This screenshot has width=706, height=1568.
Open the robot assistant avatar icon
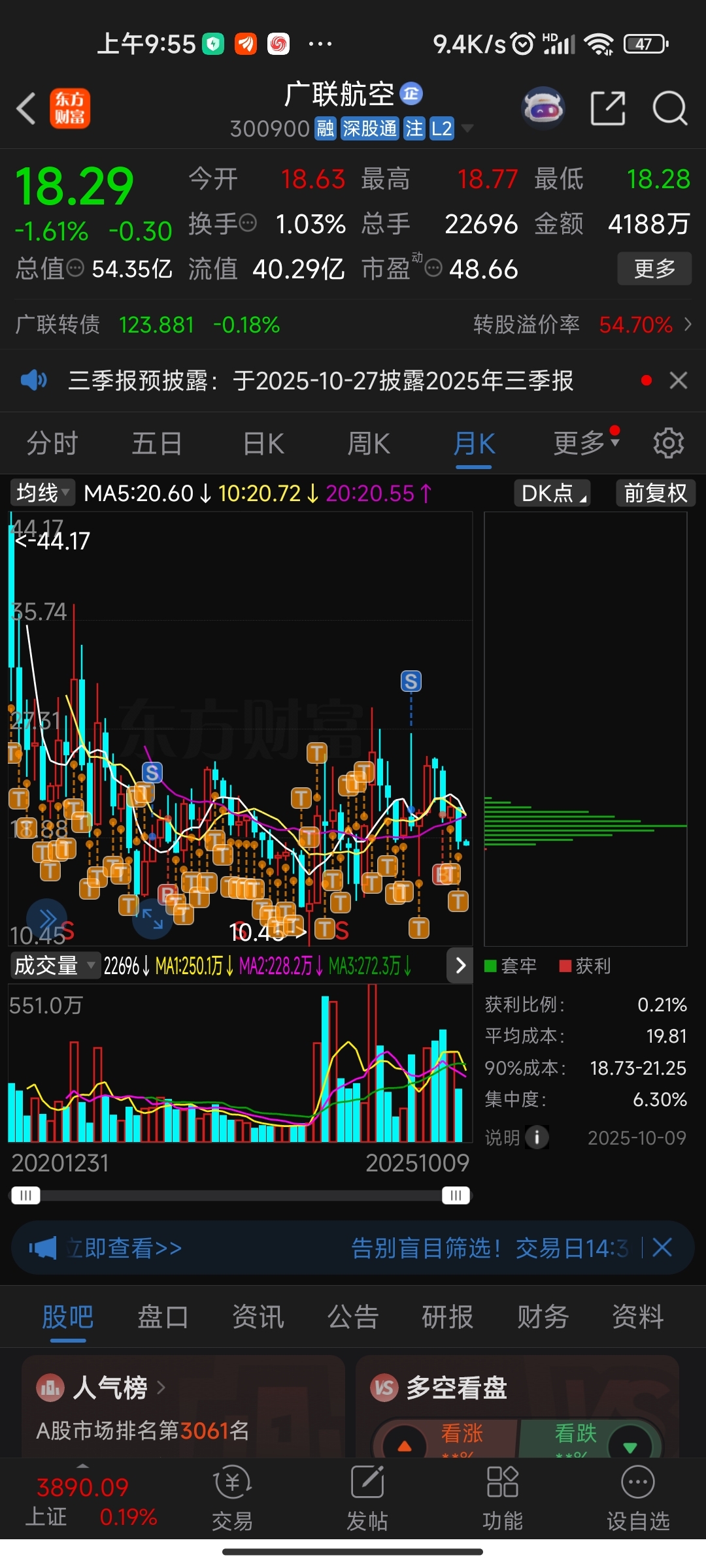[x=543, y=108]
